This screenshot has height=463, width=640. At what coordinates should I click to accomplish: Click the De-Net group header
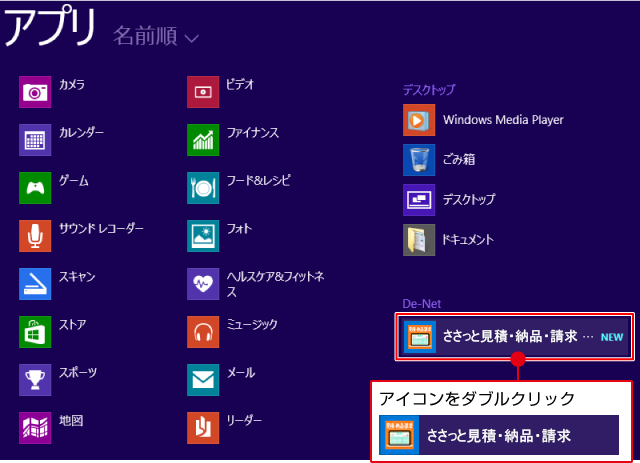point(422,304)
